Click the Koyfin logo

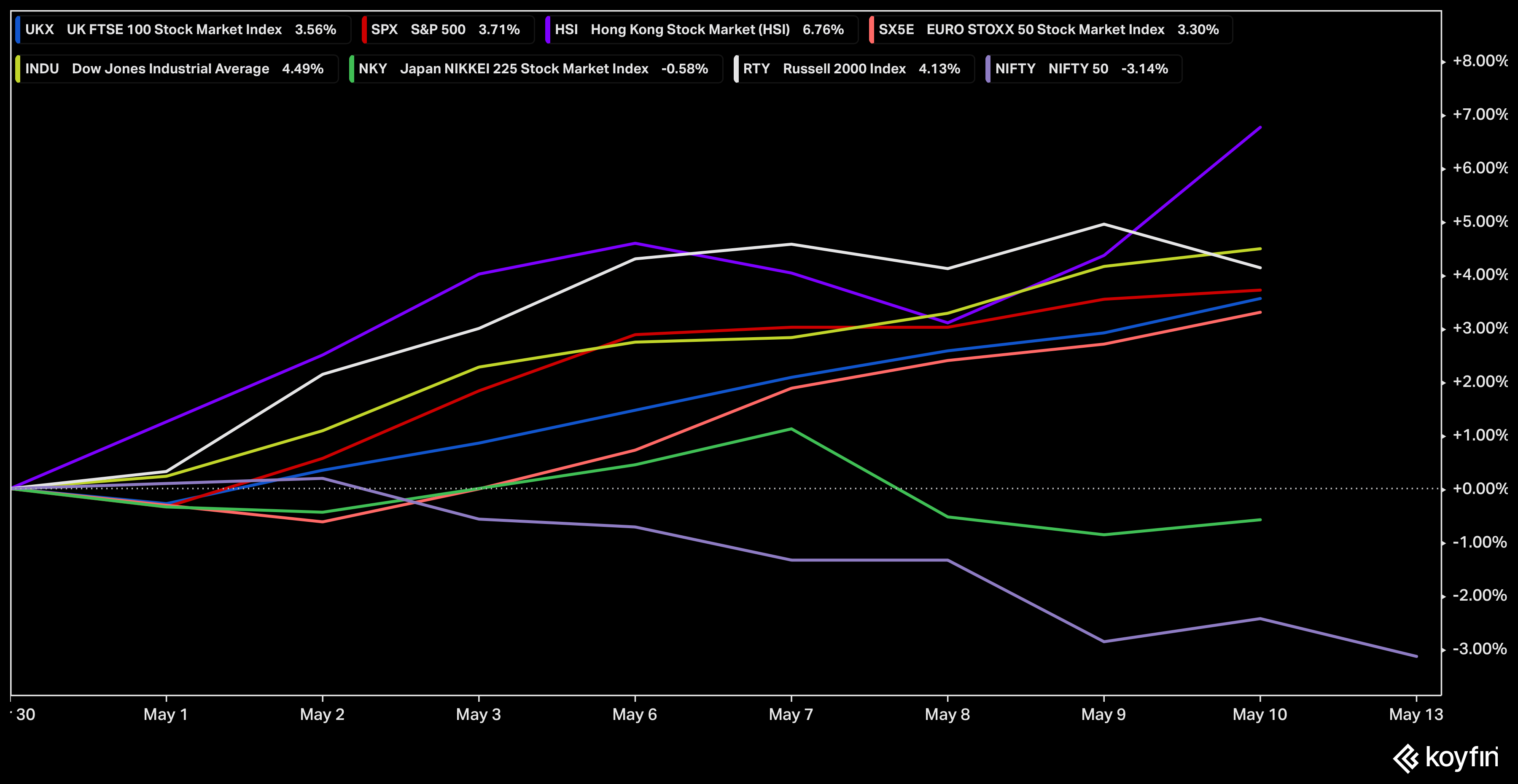coord(1445,757)
